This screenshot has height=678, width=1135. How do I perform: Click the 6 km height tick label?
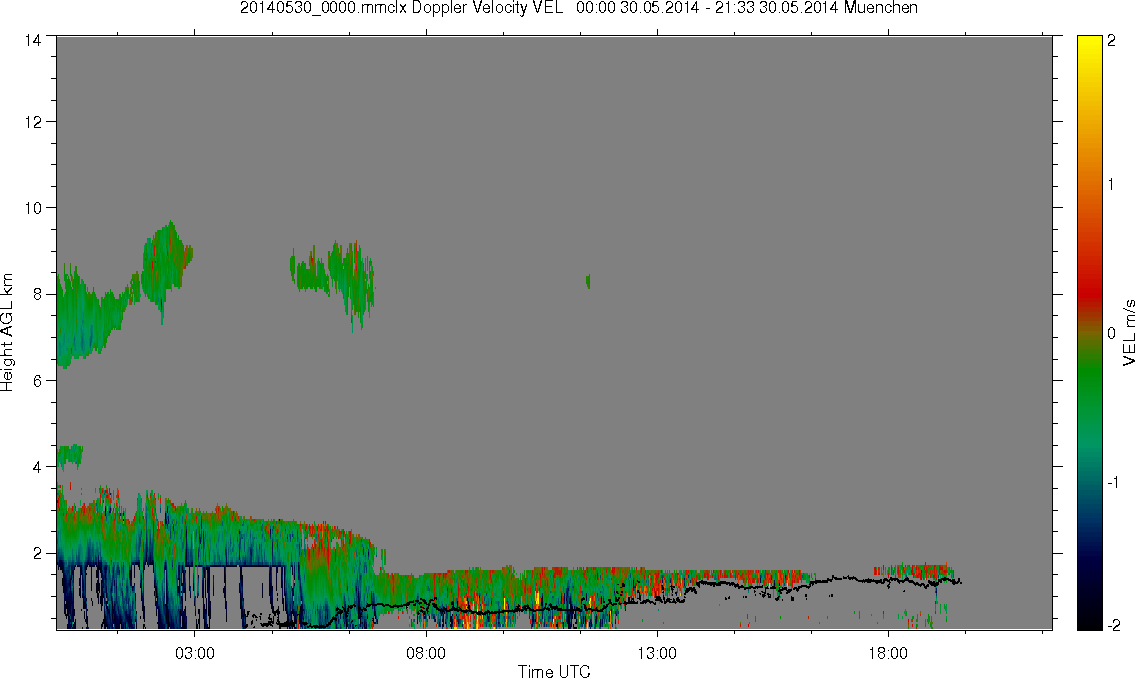(36, 381)
